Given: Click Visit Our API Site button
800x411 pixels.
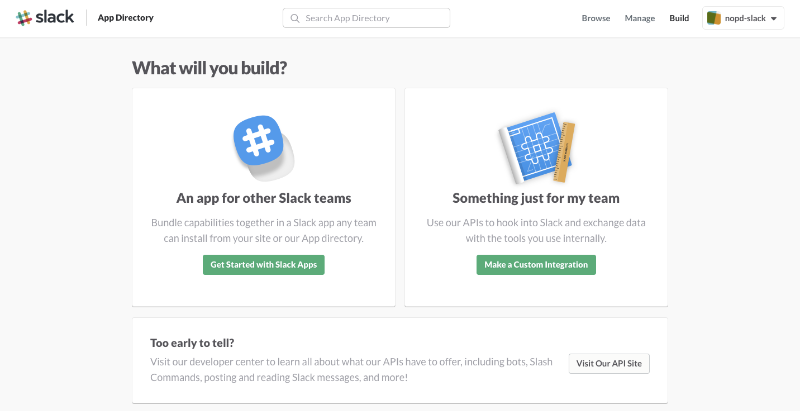Looking at the screenshot, I should (609, 364).
